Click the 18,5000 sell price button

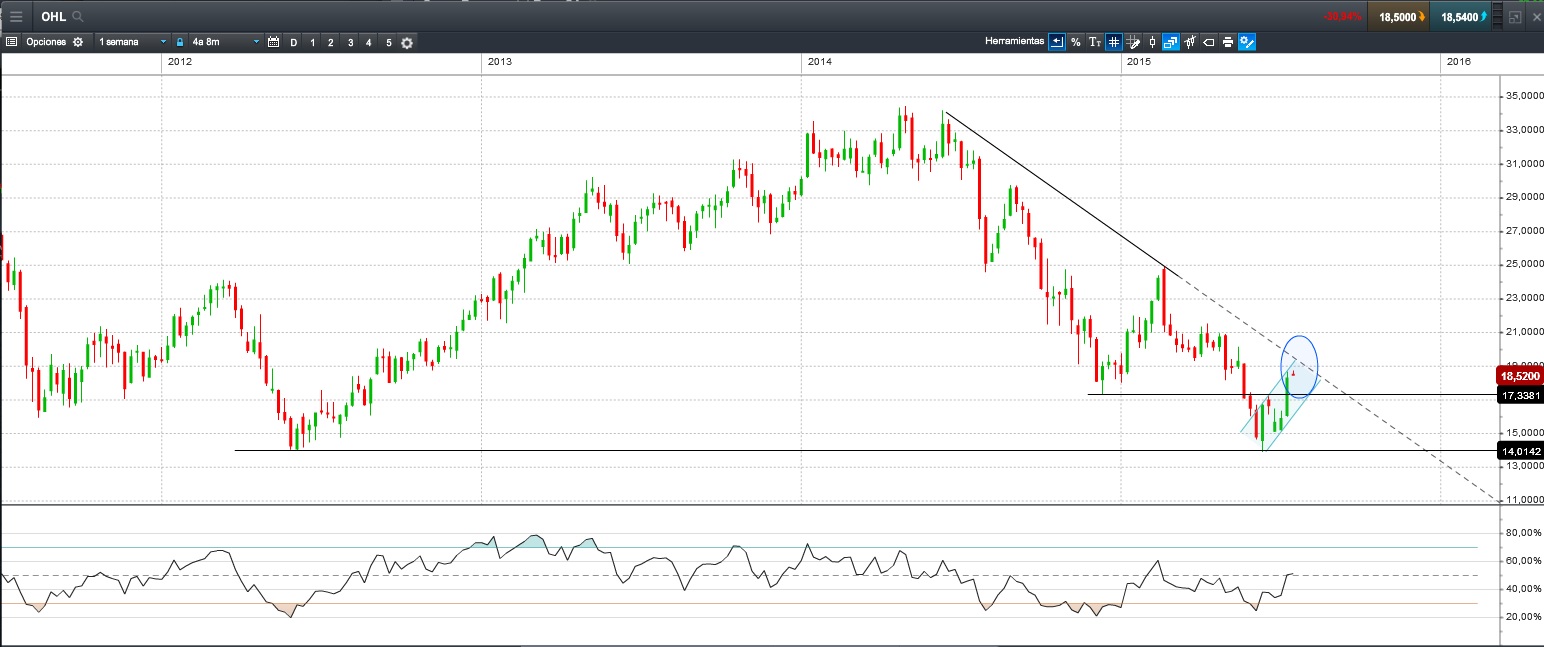point(1398,17)
